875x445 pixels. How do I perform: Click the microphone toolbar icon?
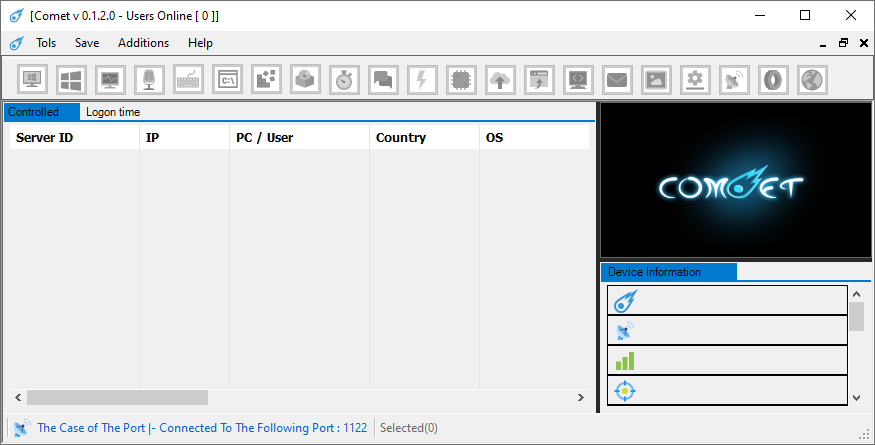click(150, 79)
